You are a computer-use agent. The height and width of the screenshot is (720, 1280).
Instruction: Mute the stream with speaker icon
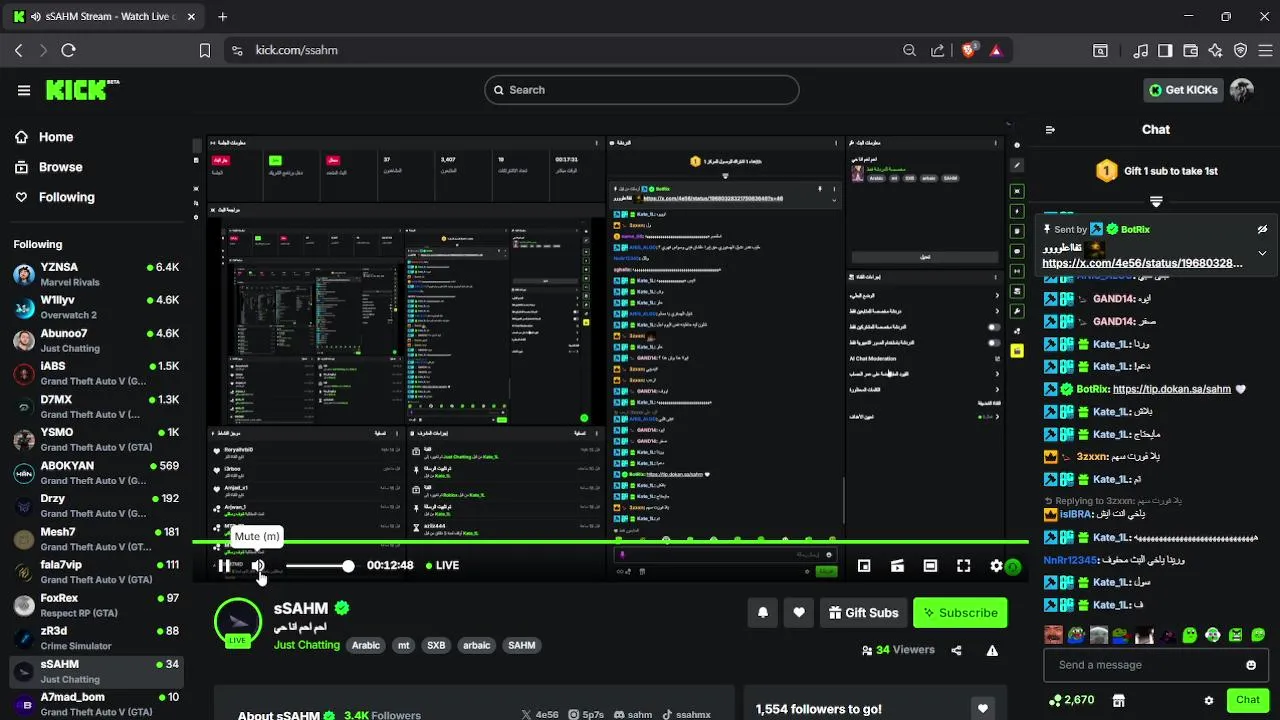tap(258, 566)
